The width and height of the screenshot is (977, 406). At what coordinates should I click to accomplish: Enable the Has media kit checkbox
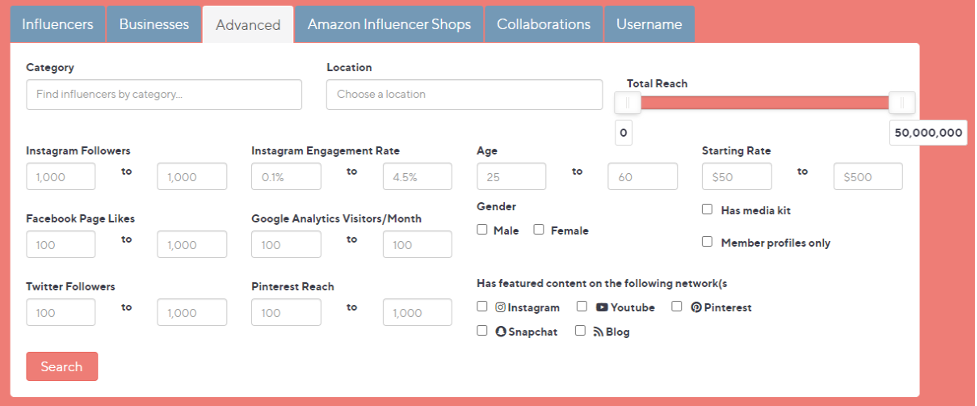(x=707, y=209)
